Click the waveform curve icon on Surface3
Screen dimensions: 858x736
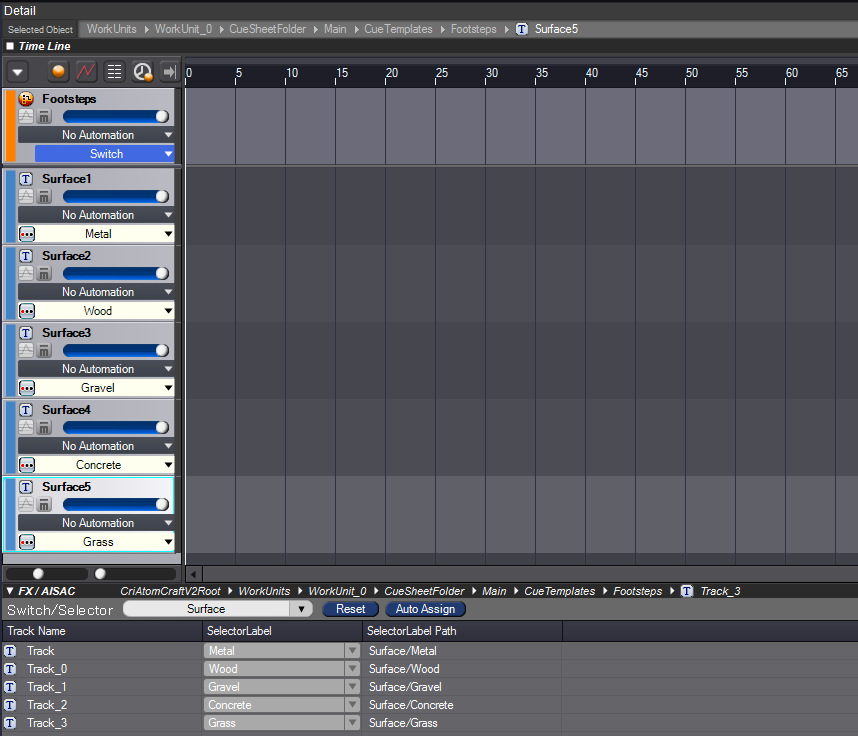pyautogui.click(x=26, y=350)
